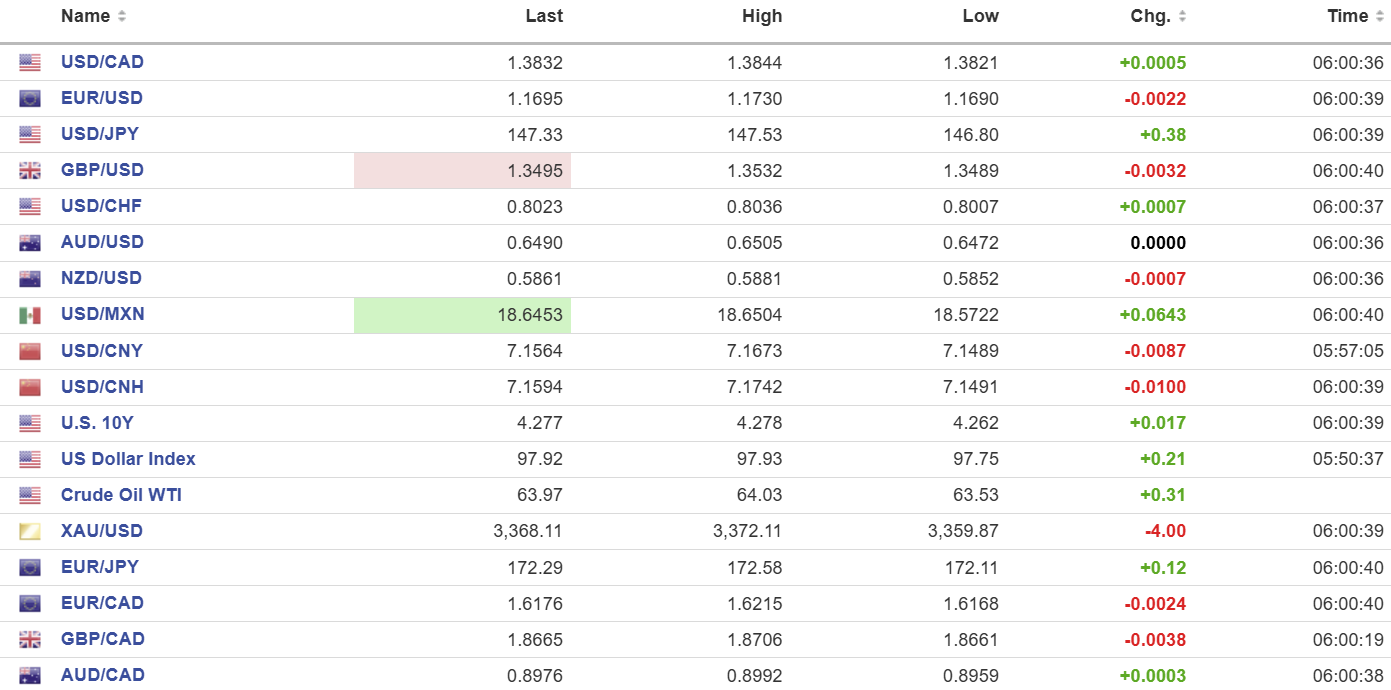Open the USD/CHF pair link

[101, 206]
